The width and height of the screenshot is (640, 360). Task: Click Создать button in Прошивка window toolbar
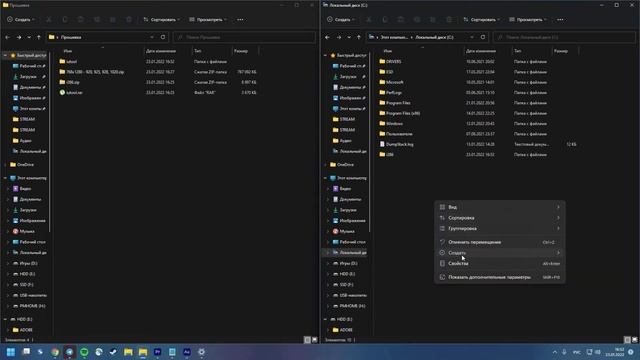point(20,20)
